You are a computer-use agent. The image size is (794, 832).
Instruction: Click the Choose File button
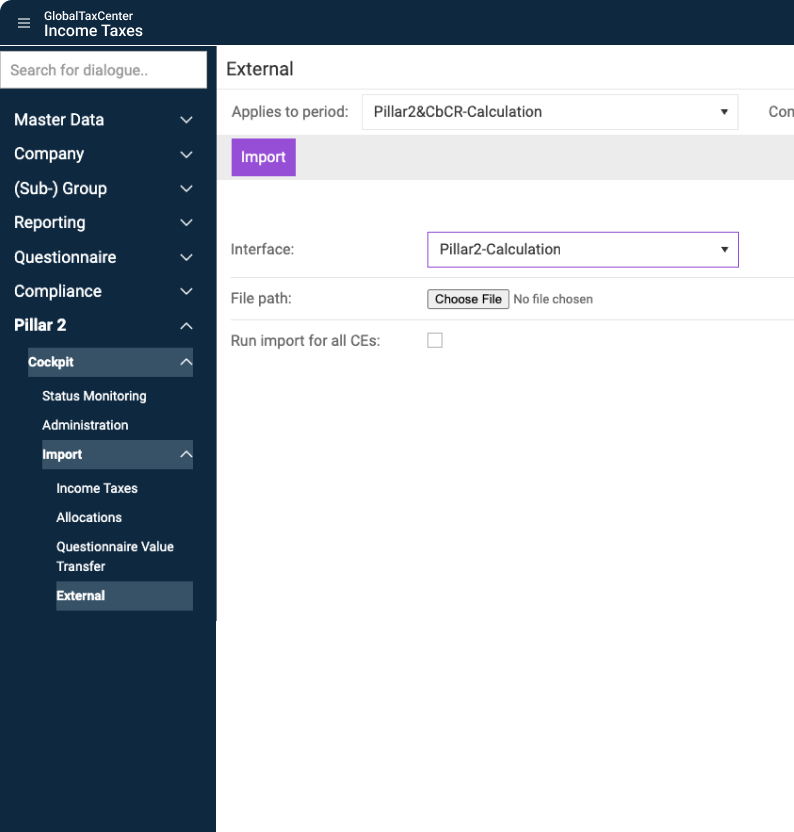(x=468, y=299)
